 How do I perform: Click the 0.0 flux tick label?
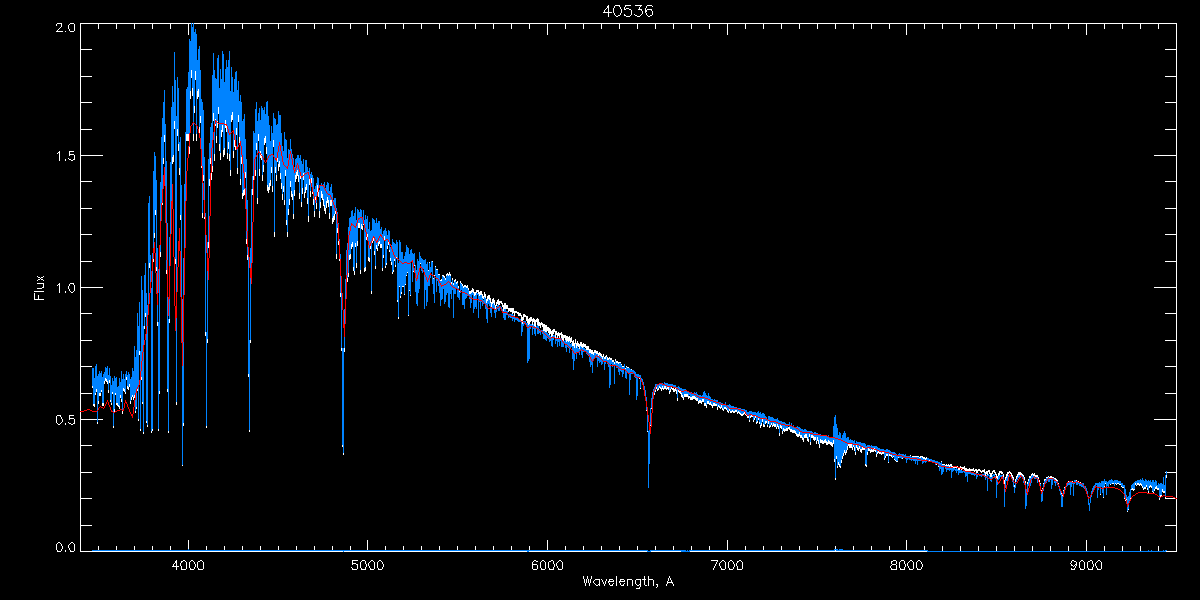coord(66,547)
